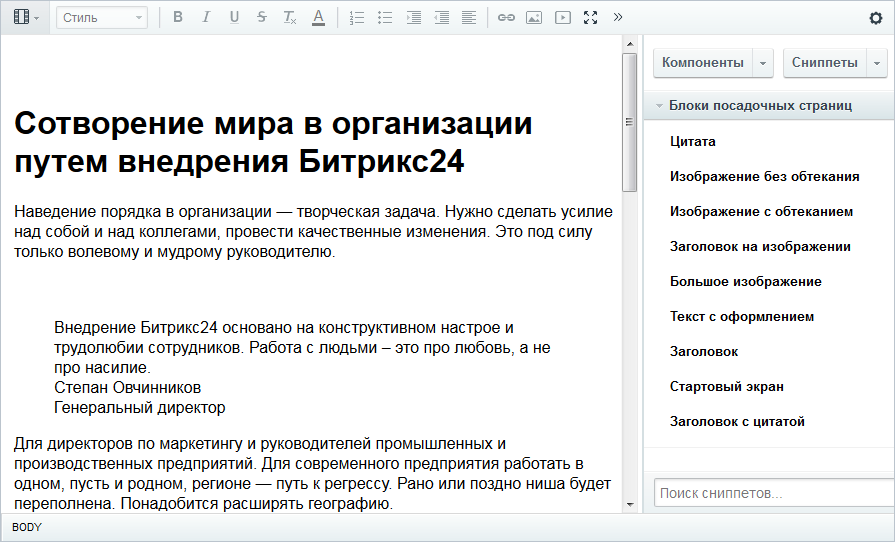Select the Стартовый экран snippet
This screenshot has width=895, height=542.
click(x=727, y=386)
